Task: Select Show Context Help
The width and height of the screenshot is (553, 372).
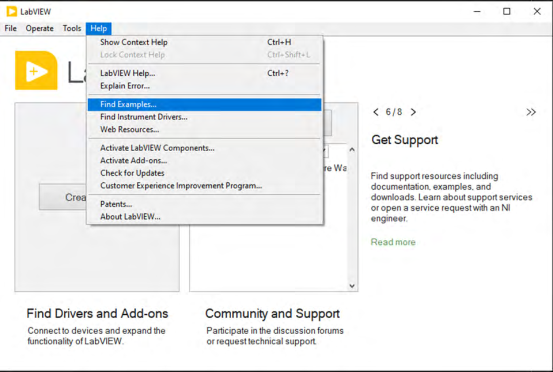Action: 205,42
